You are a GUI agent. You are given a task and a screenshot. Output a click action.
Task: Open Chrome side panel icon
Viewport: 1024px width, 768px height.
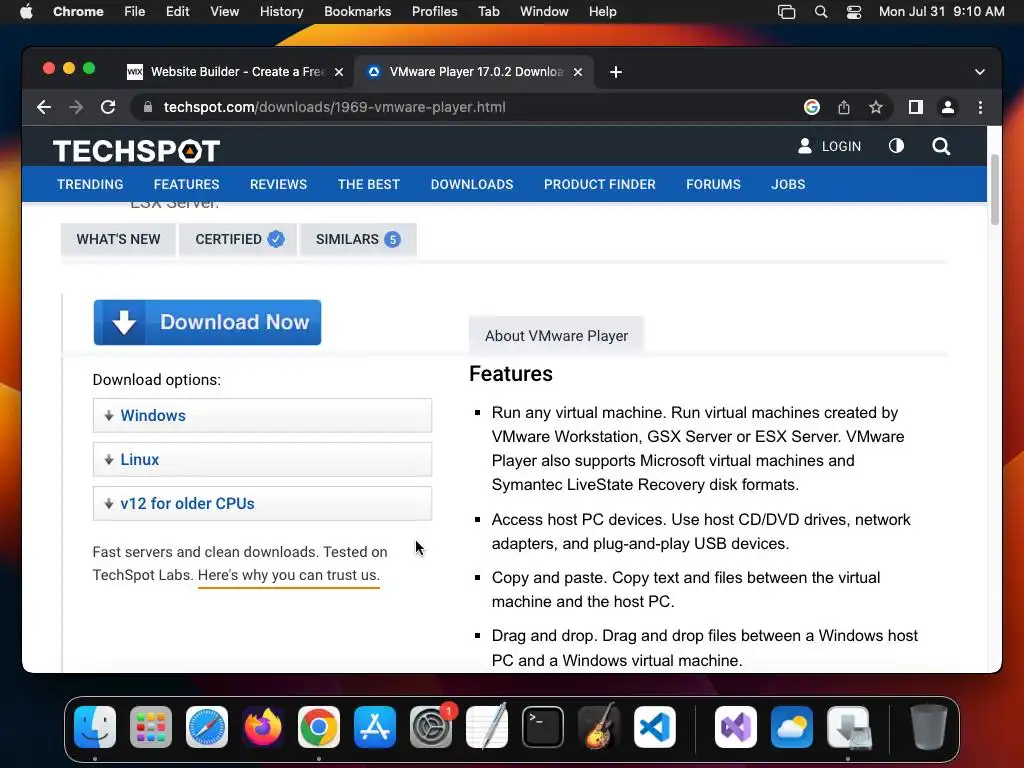coord(916,107)
